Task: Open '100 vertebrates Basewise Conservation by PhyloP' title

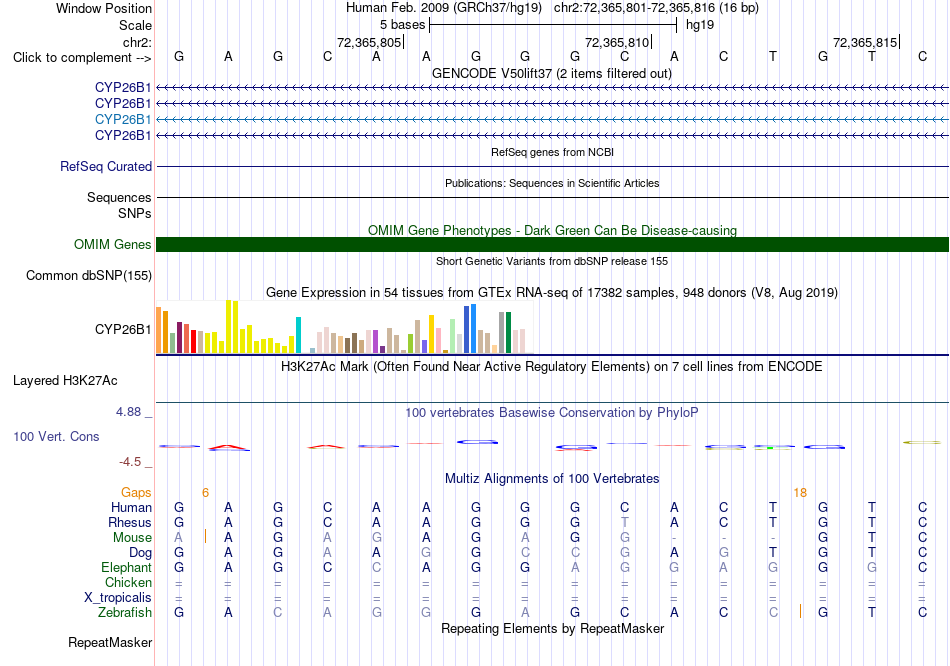Action: point(551,413)
